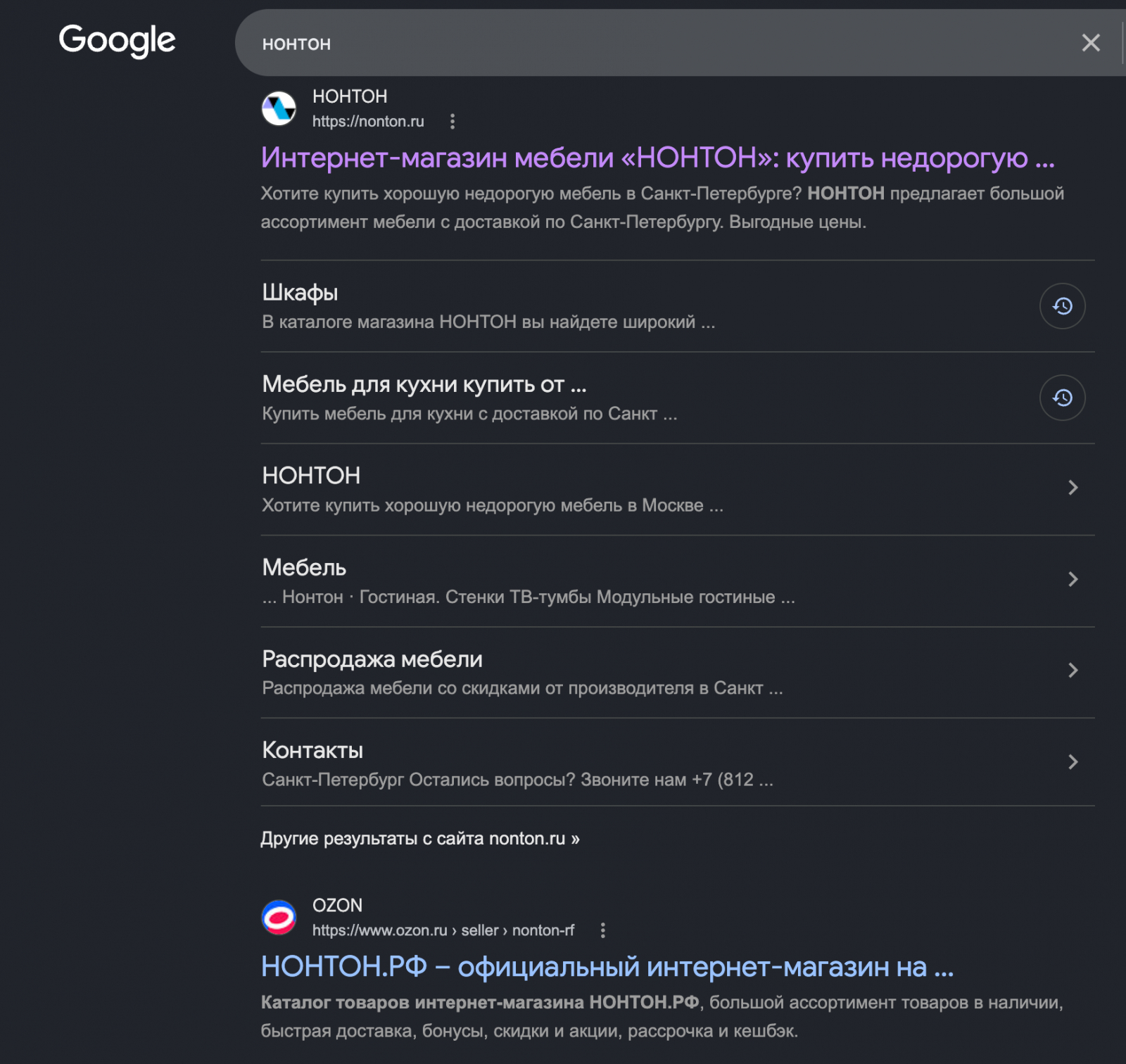Click the НОНТОН site name above nonton.ru
The height and width of the screenshot is (1064, 1126).
click(x=350, y=96)
